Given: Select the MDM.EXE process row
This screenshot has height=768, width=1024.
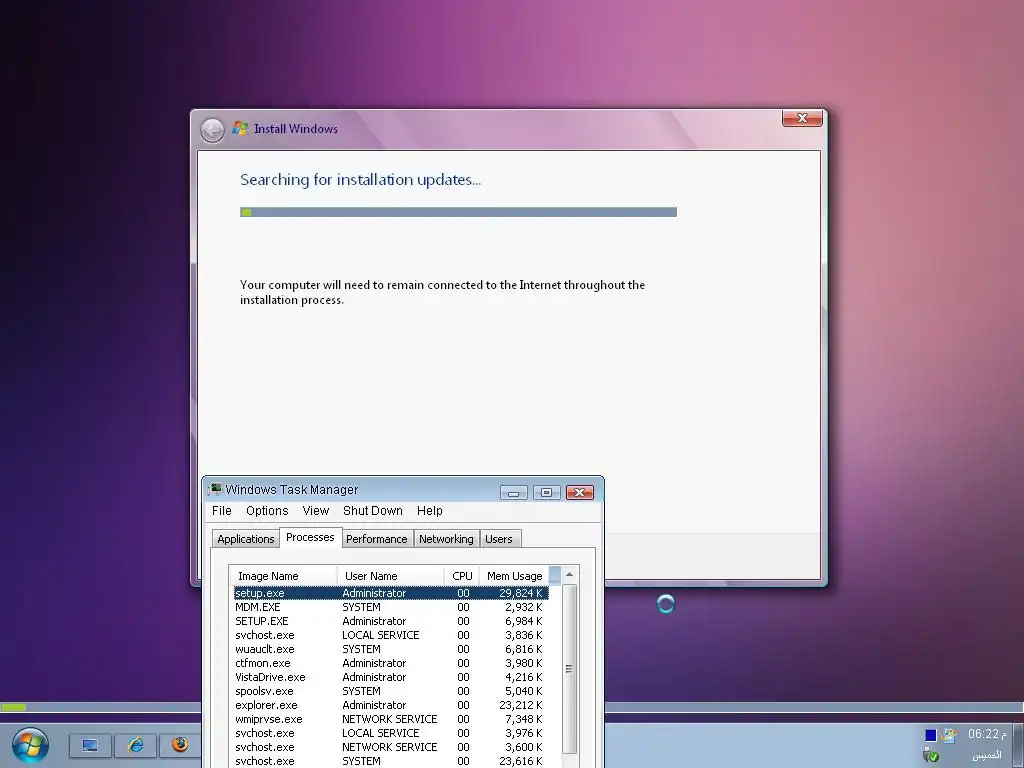Looking at the screenshot, I should [x=391, y=607].
